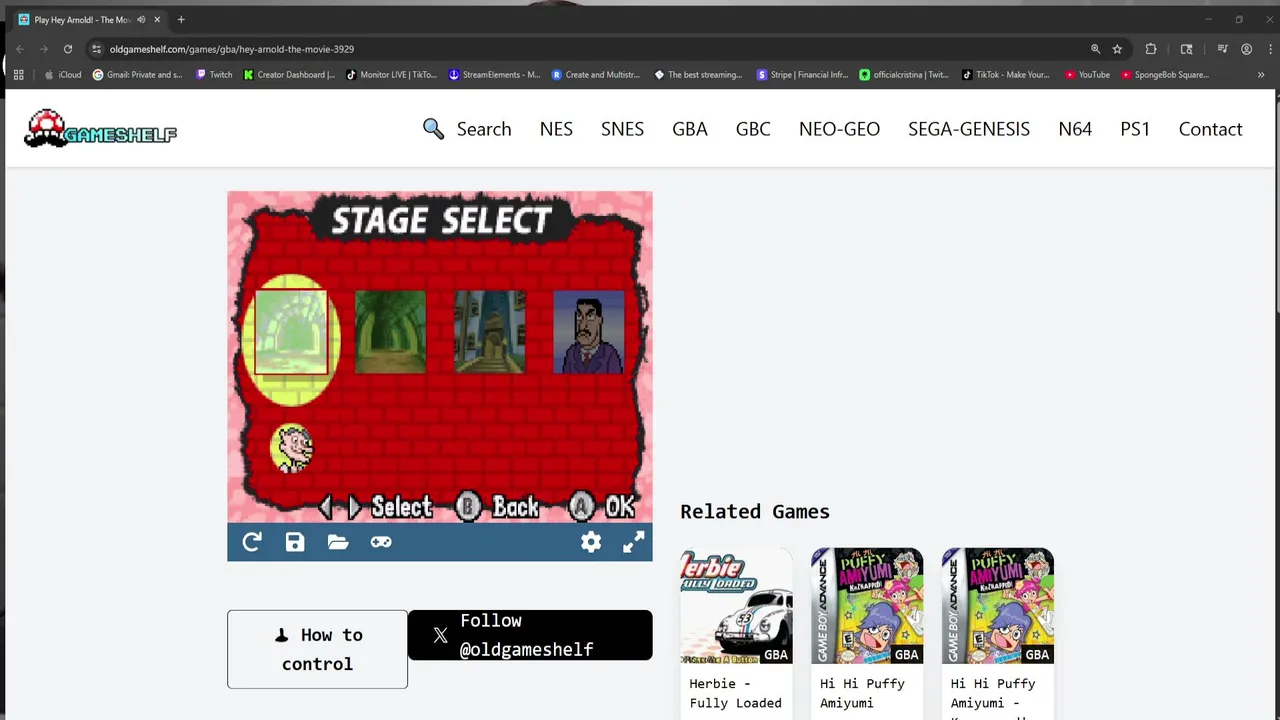Open the iCloud bookmark
This screenshot has height=720, width=1280.
[63, 75]
